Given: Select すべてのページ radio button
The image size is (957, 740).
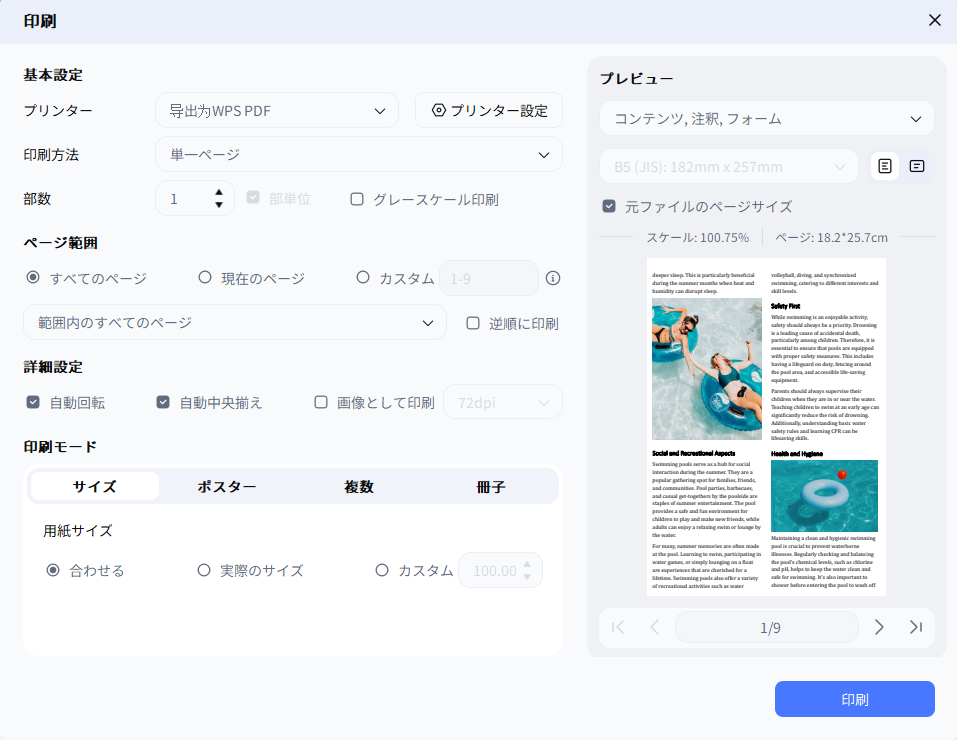Looking at the screenshot, I should coord(33,278).
